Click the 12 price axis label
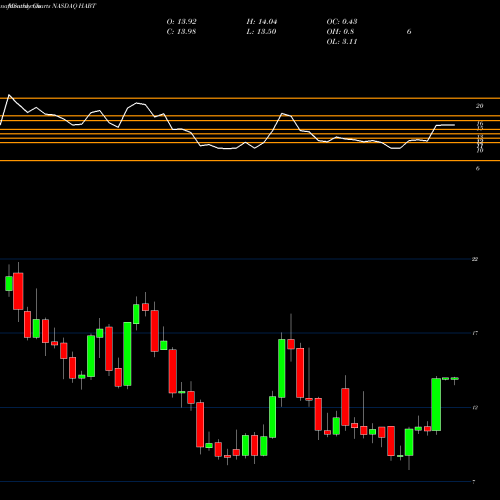500x500 pixels. point(475,407)
